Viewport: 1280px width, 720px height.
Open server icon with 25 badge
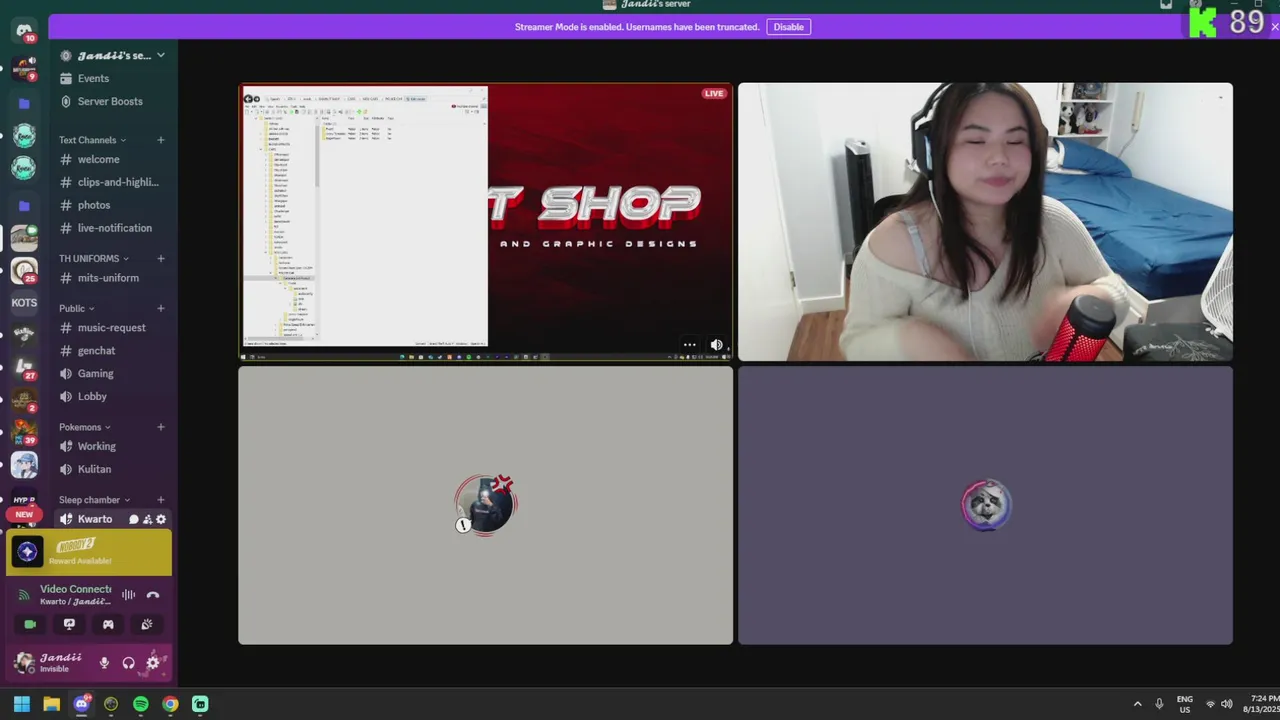tap(24, 270)
